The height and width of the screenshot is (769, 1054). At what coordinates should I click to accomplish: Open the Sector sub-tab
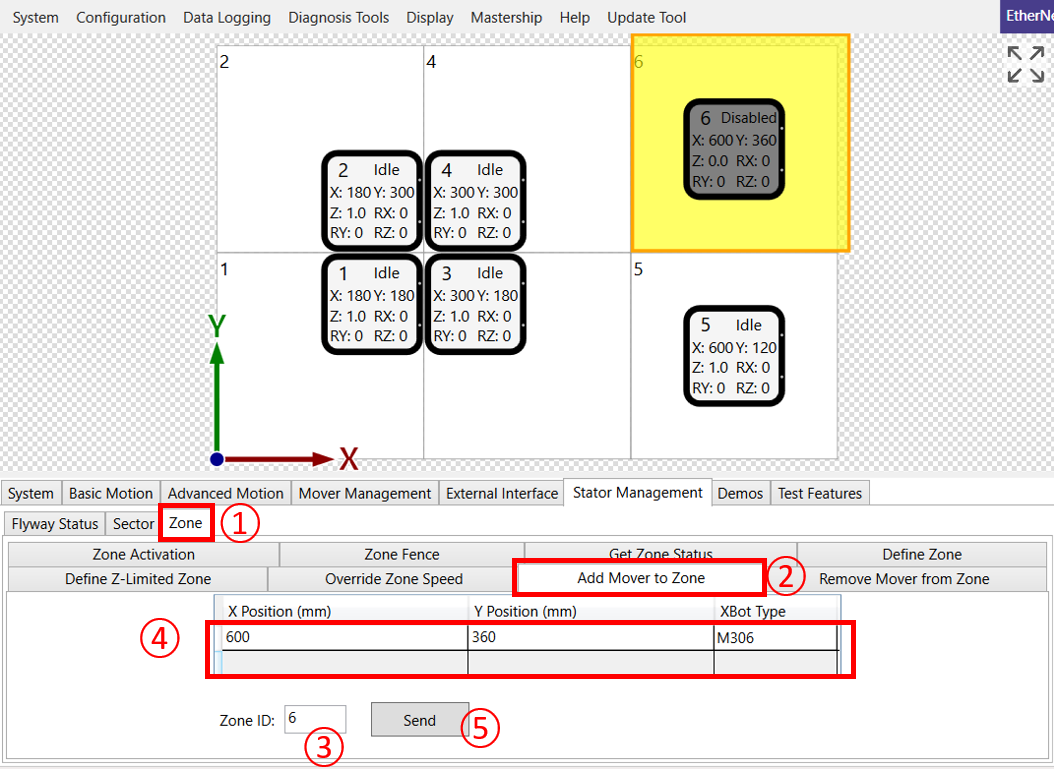(x=133, y=524)
